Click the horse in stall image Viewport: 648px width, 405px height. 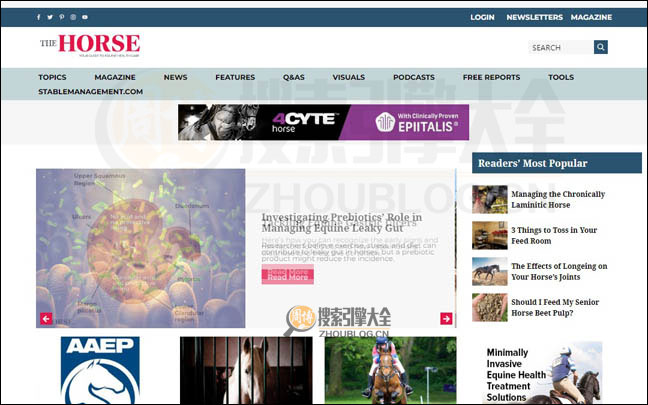(246, 370)
